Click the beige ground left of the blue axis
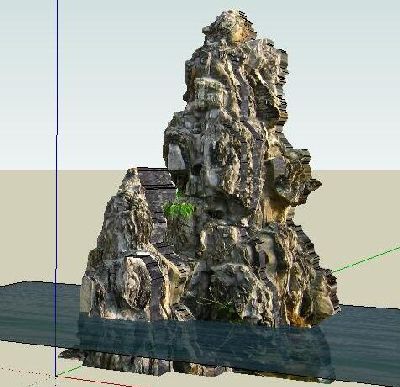The height and width of the screenshot is (387, 400). coord(27,227)
